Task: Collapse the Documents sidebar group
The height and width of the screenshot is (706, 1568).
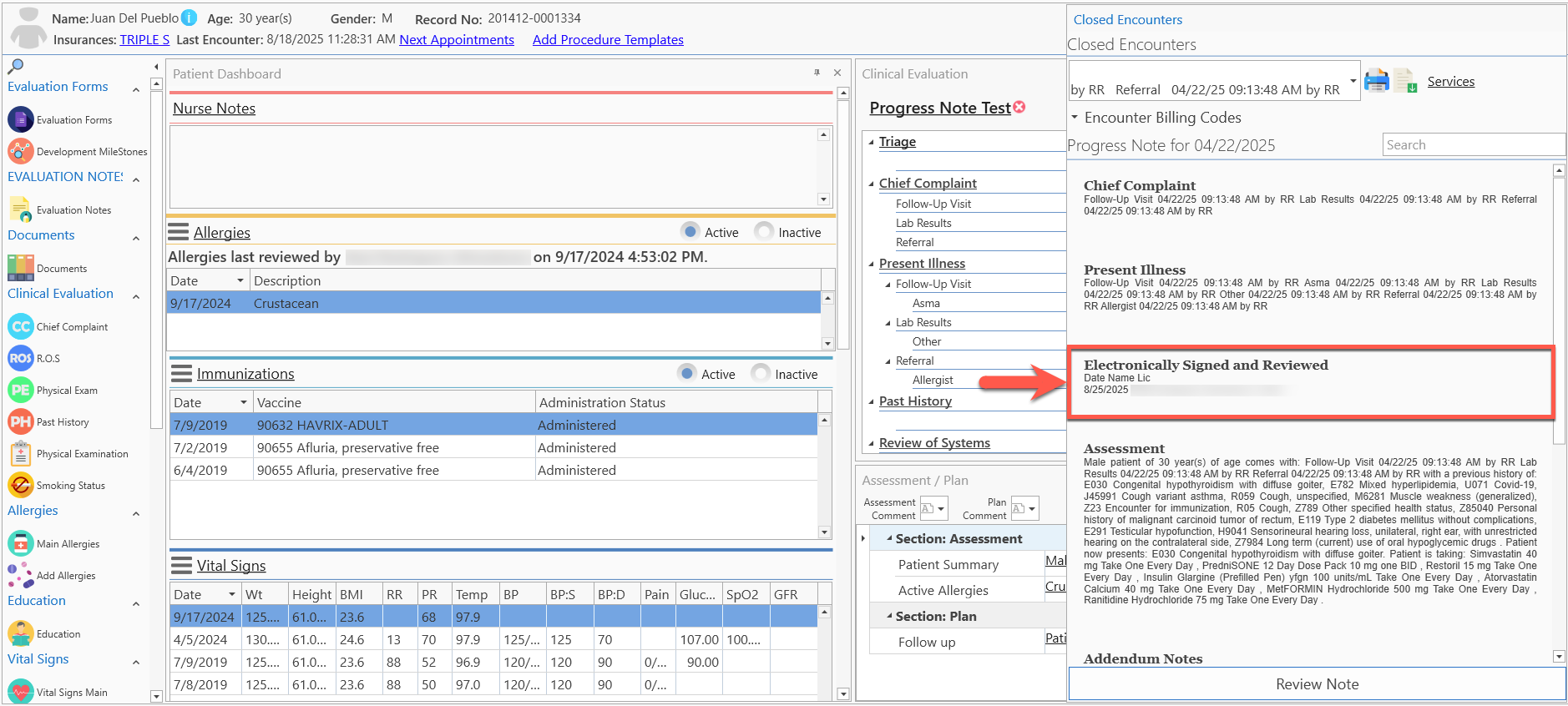Action: [x=136, y=238]
